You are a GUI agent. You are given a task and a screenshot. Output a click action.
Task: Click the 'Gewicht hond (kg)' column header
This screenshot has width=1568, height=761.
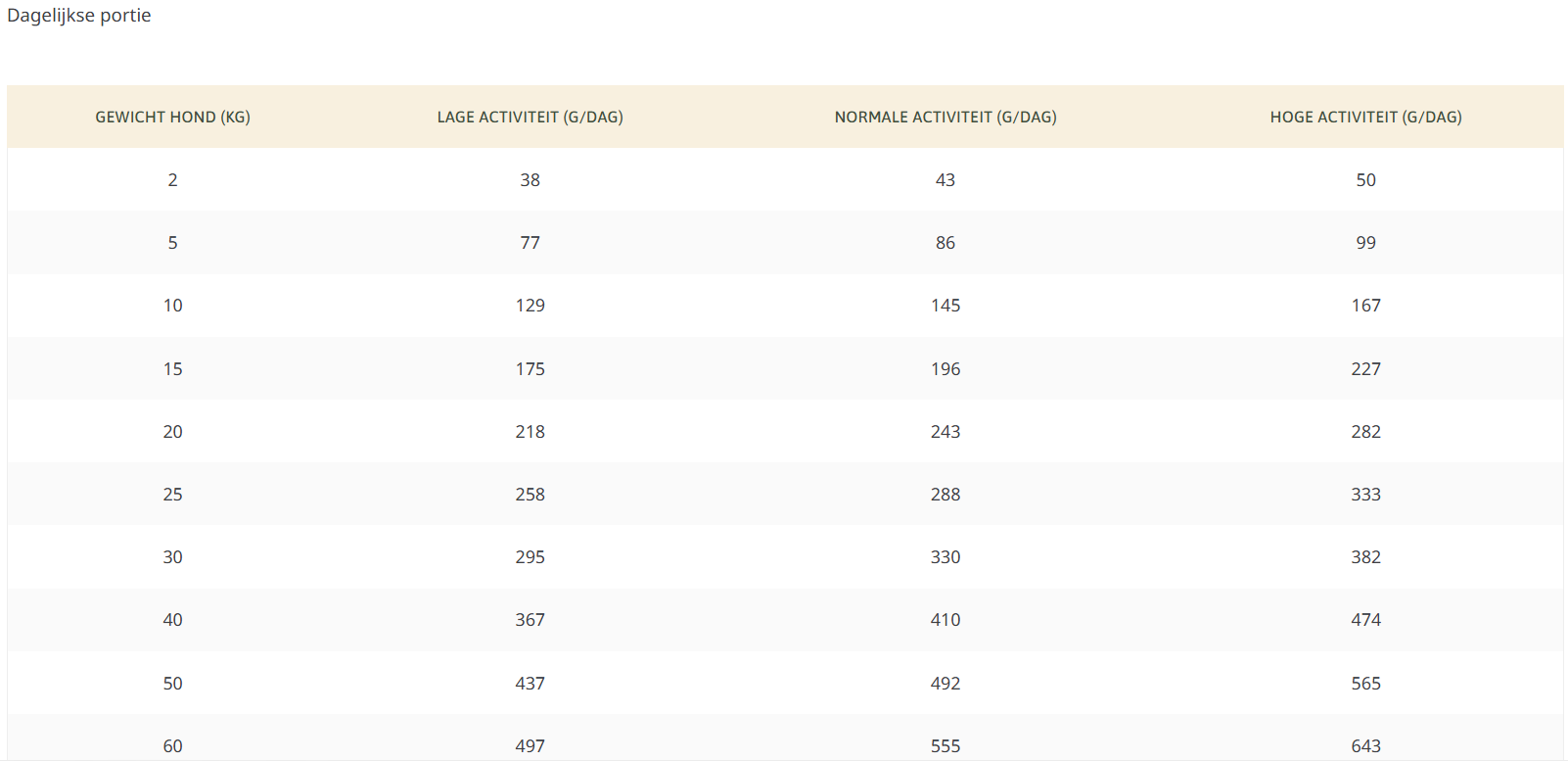tap(172, 118)
